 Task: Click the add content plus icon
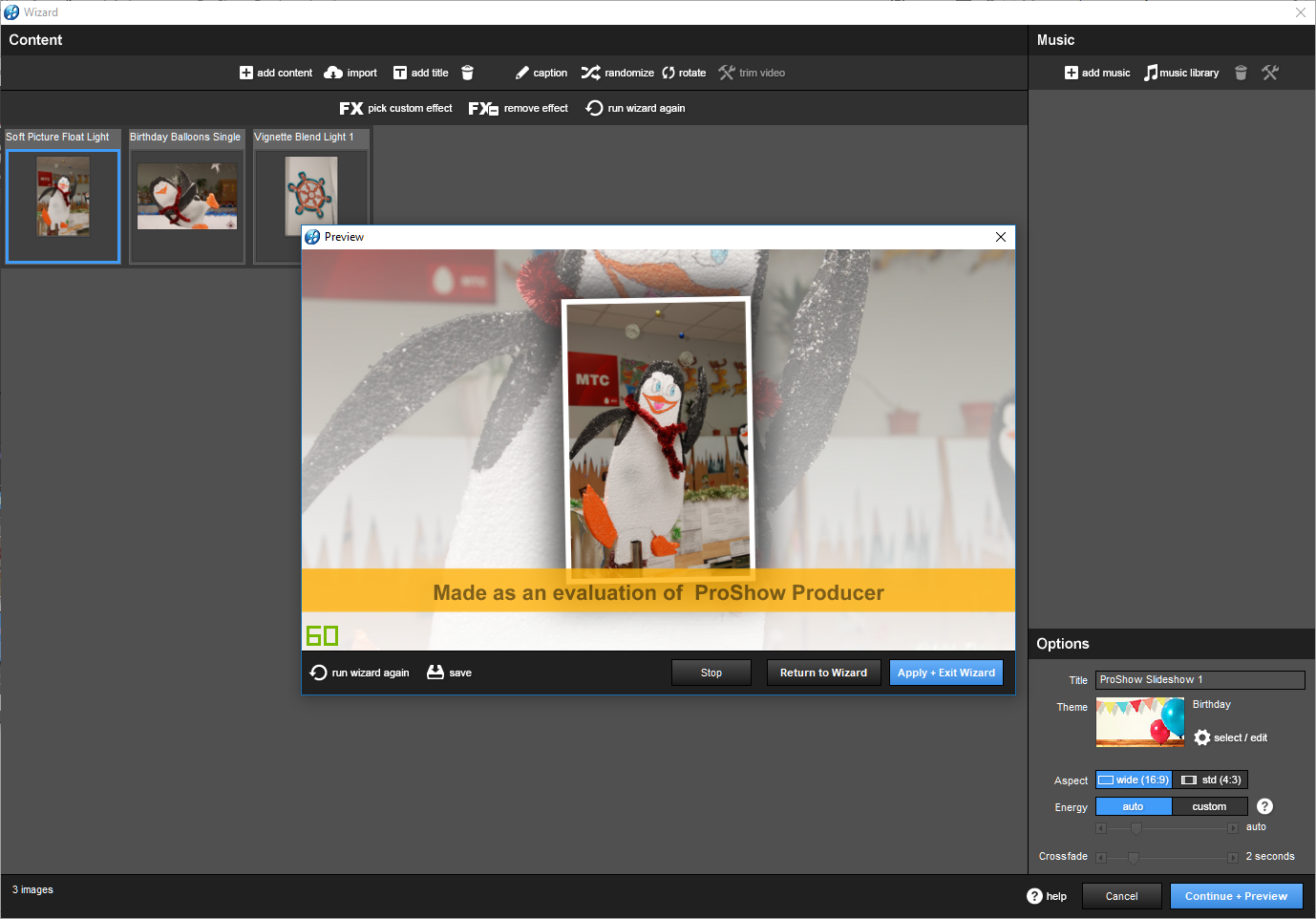[246, 73]
